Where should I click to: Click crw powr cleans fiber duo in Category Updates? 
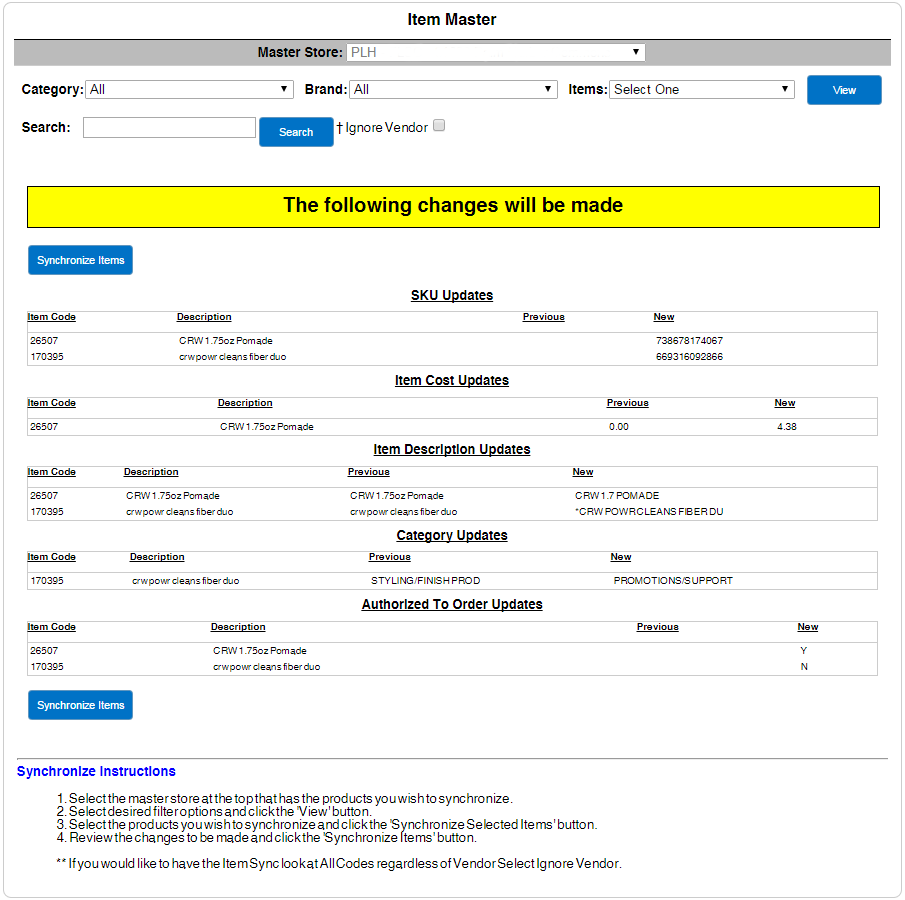(185, 581)
